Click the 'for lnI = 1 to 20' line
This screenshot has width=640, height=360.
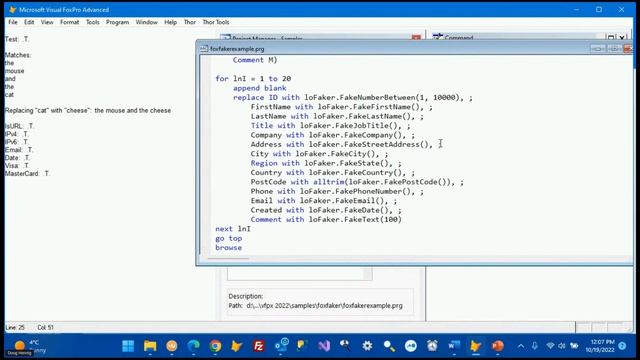click(x=253, y=78)
